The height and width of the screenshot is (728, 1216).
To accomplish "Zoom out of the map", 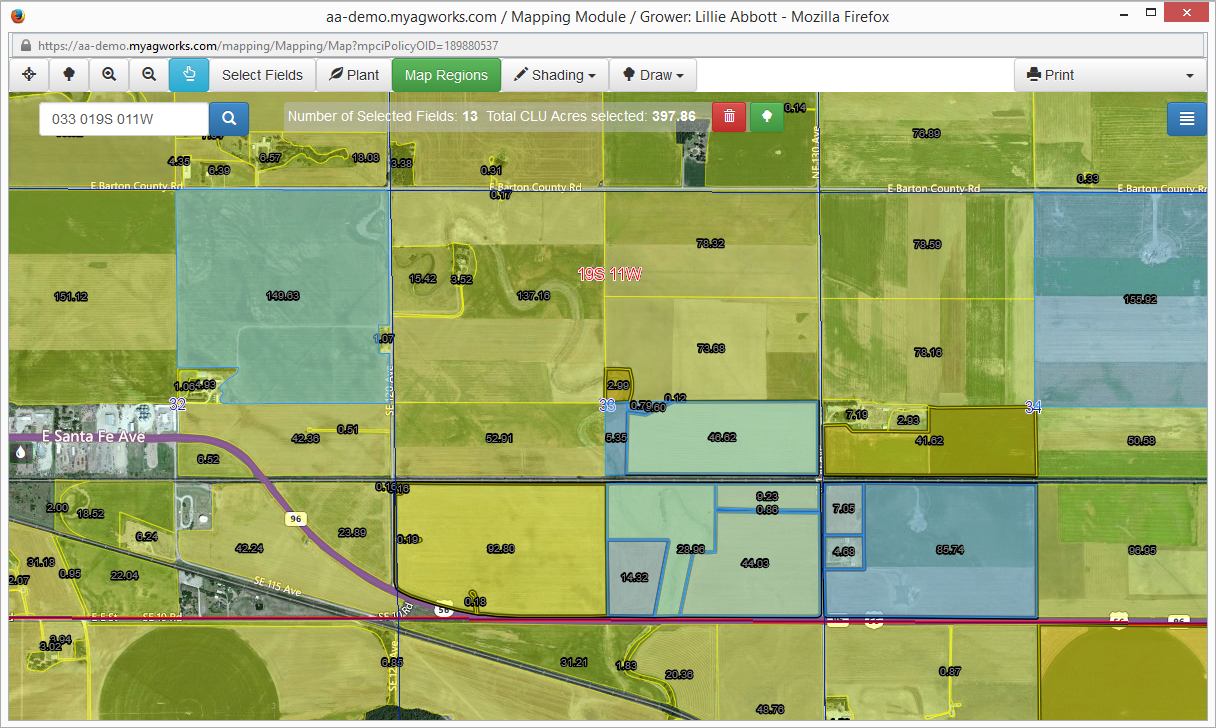I will [x=149, y=75].
